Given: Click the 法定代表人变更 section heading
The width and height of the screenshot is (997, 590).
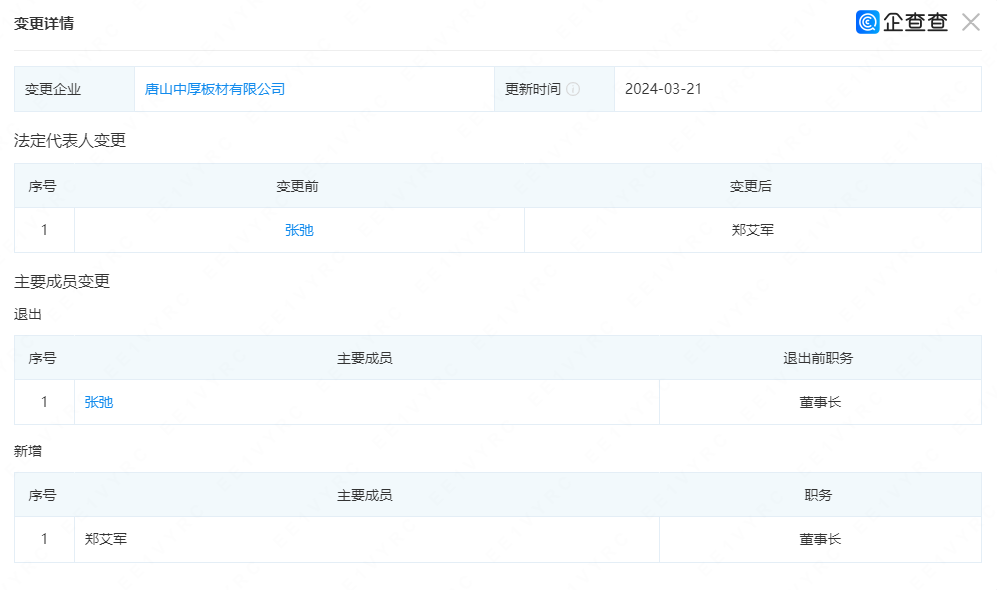Looking at the screenshot, I should [x=70, y=141].
